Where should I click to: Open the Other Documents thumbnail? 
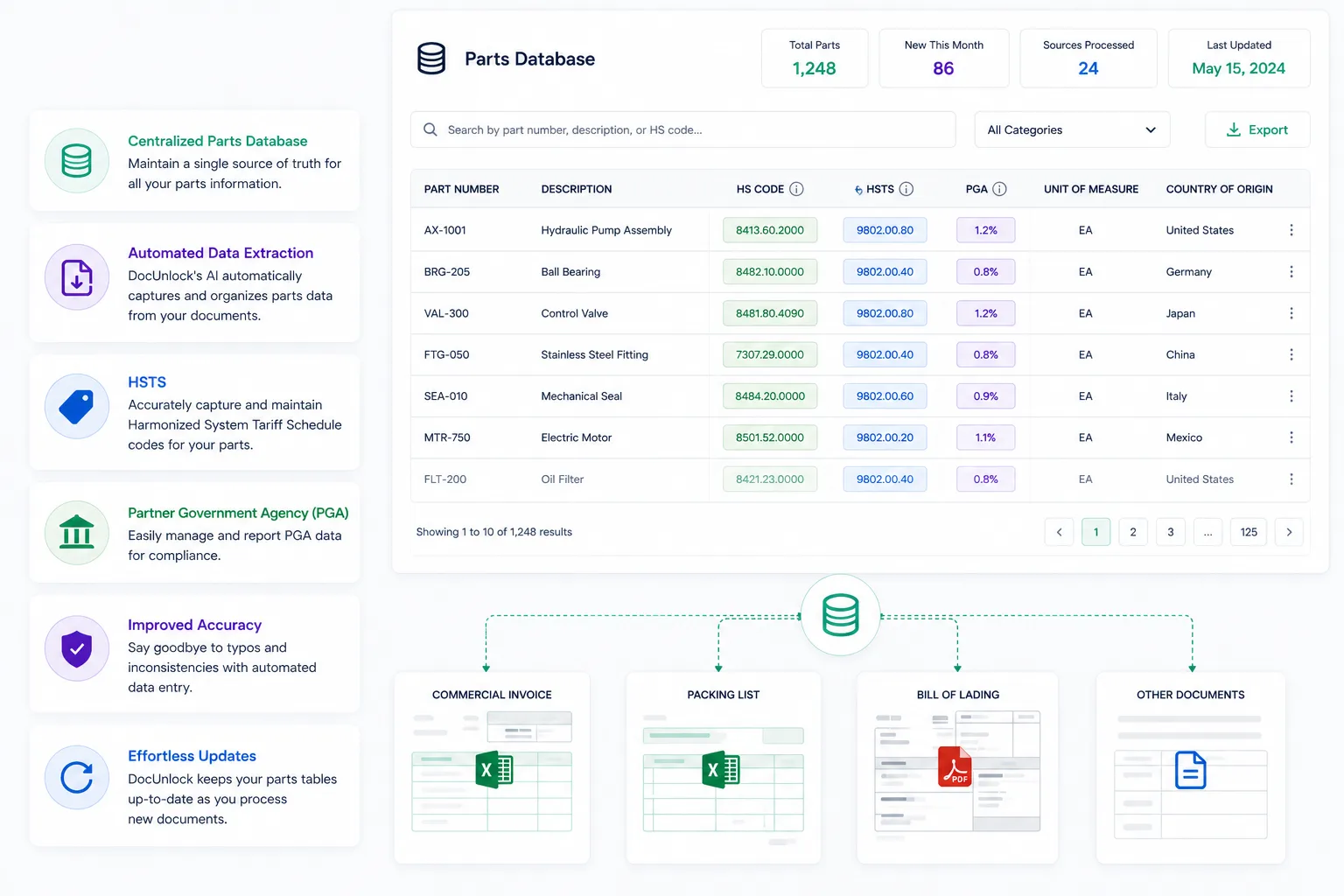[1191, 768]
